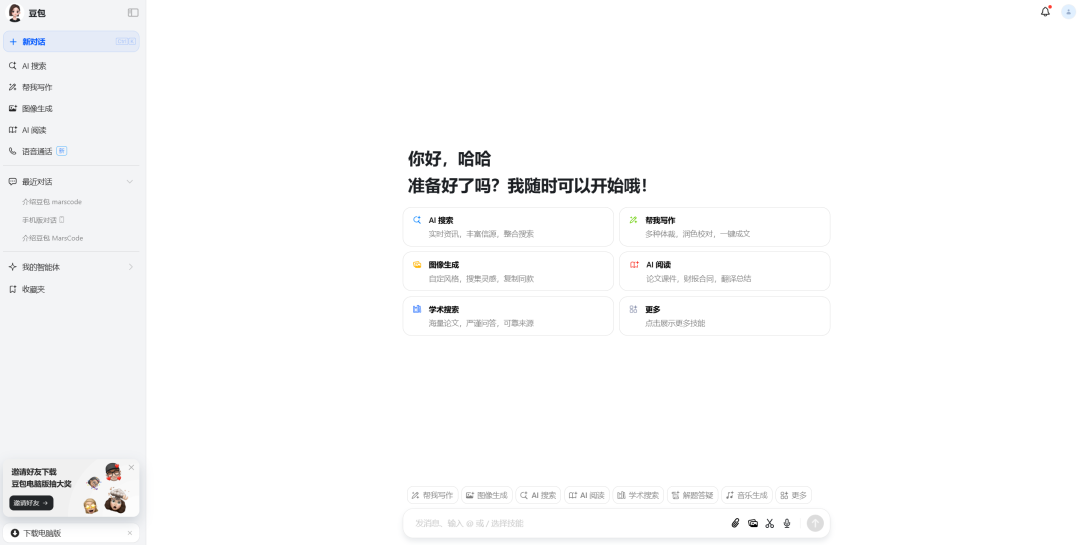
Task: Open conversation 介绍豆包 marscode
Action: pyautogui.click(x=52, y=202)
